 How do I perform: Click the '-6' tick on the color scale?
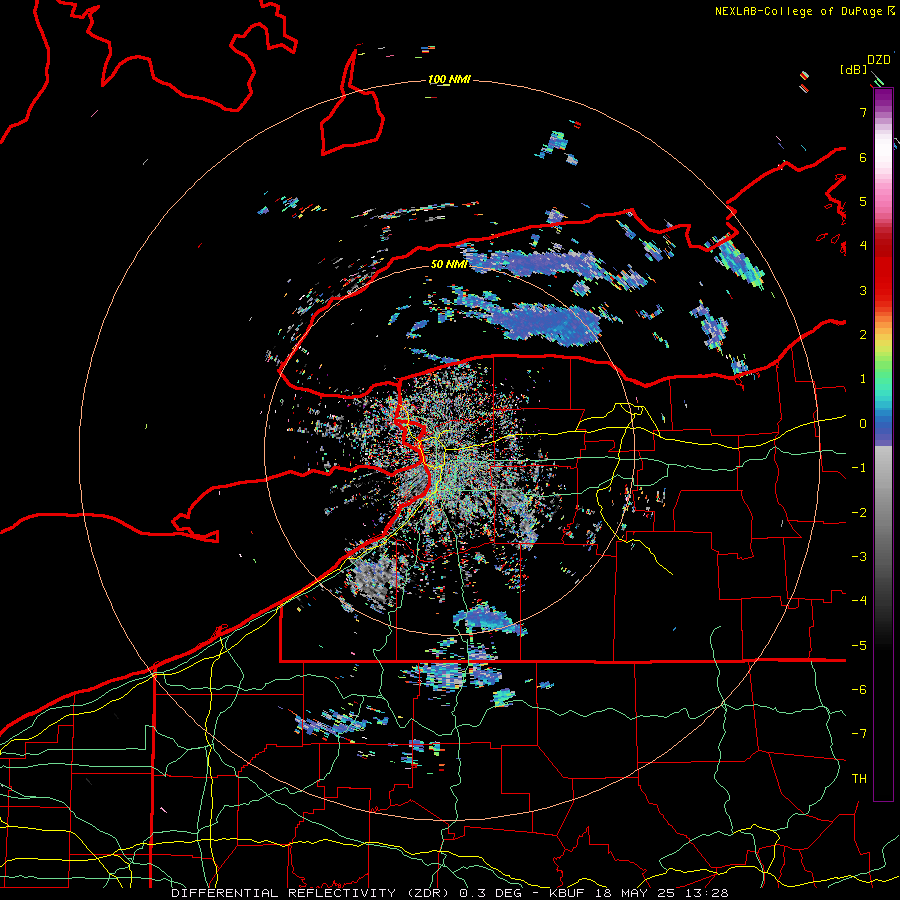tap(859, 690)
